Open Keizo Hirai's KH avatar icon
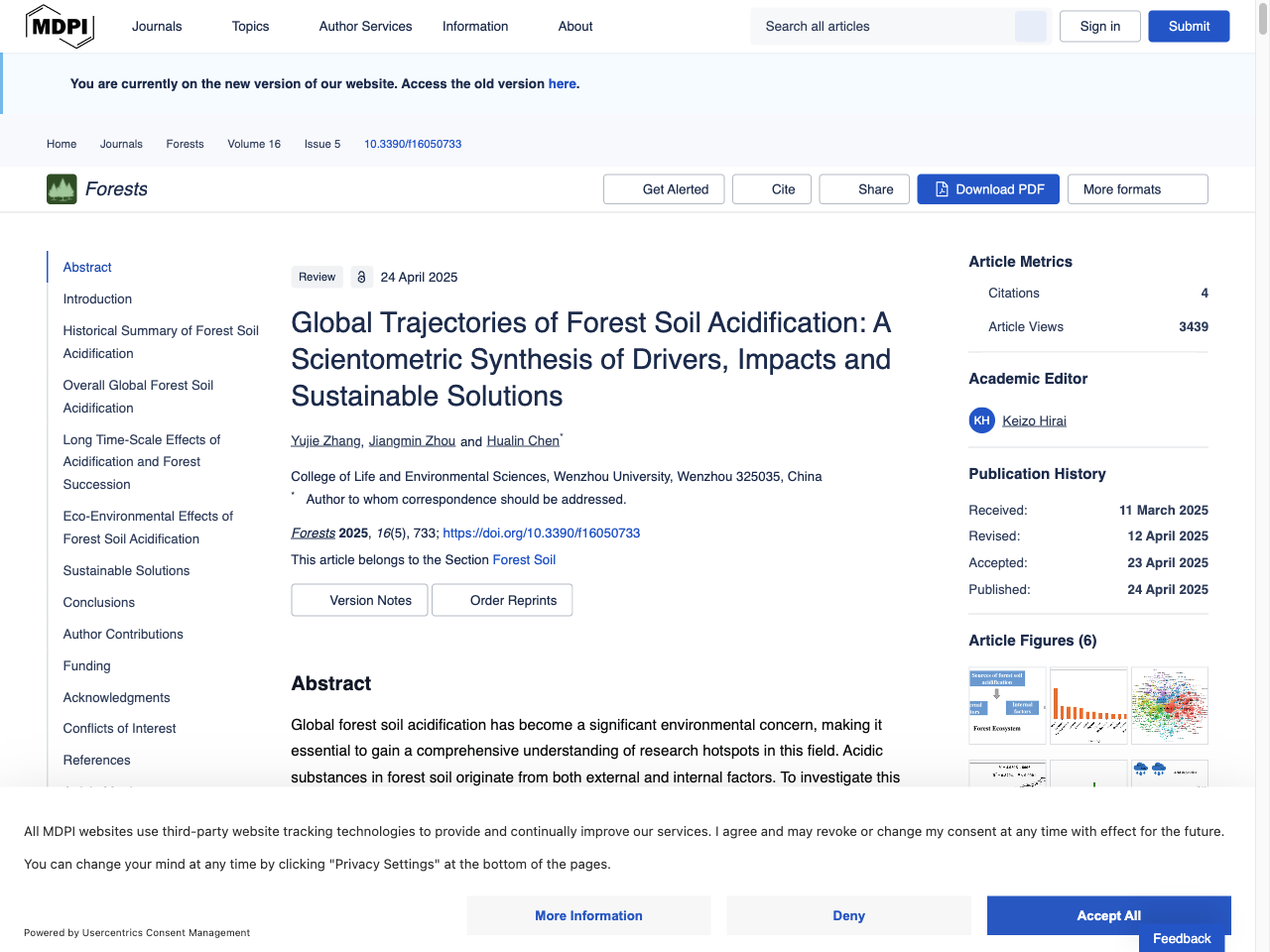This screenshot has height=952, width=1270. click(981, 419)
